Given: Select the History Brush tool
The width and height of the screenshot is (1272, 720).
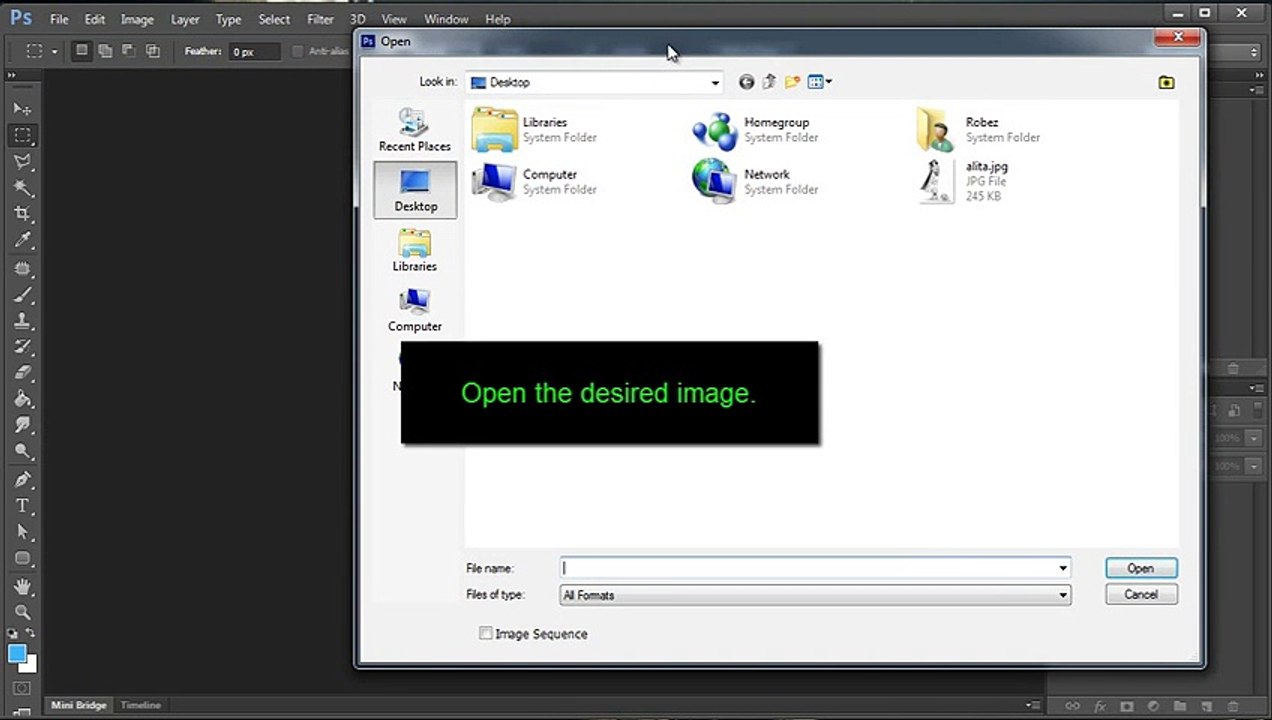Looking at the screenshot, I should [x=22, y=347].
